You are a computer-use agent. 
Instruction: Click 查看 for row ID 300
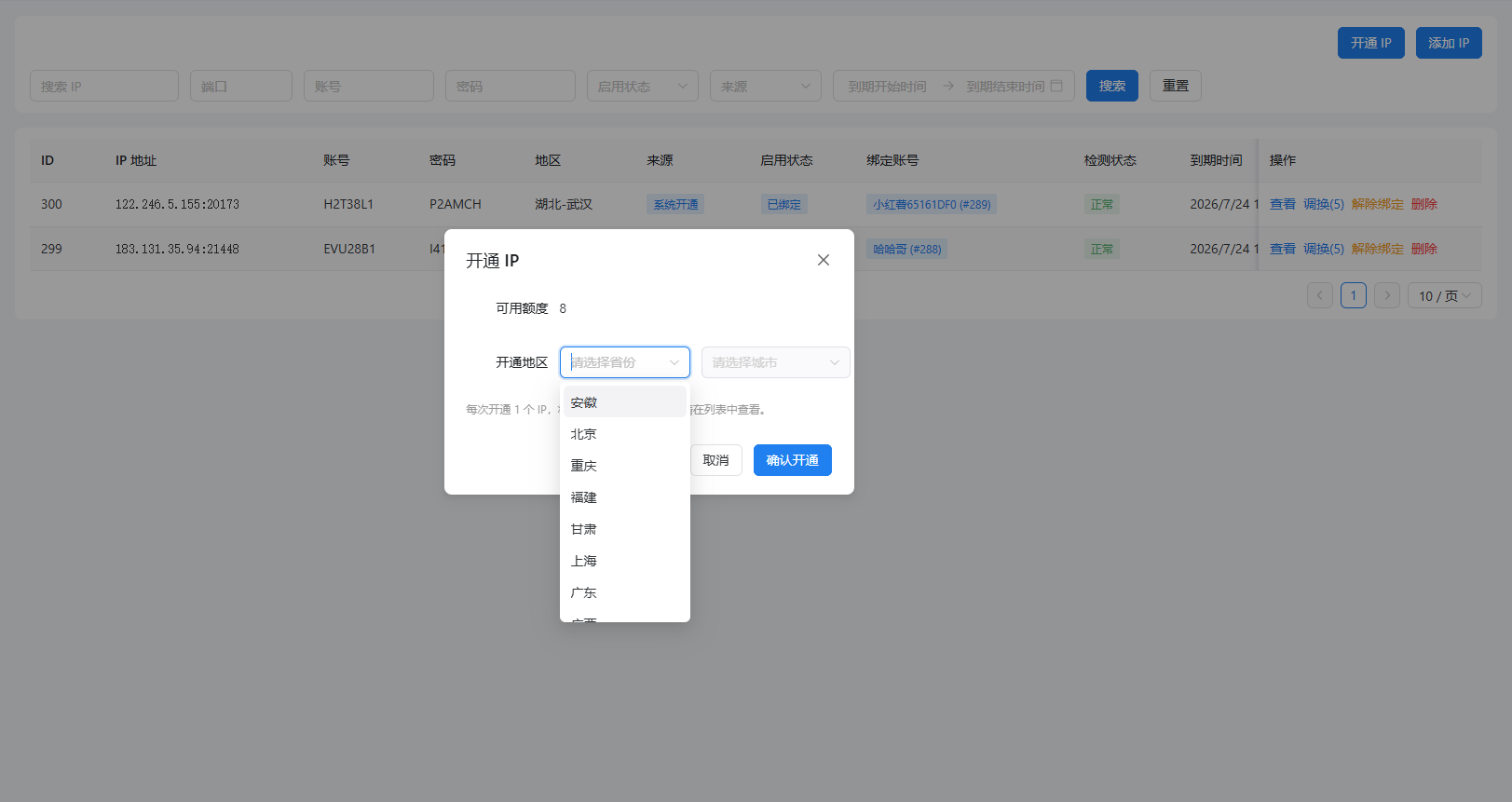click(1283, 204)
